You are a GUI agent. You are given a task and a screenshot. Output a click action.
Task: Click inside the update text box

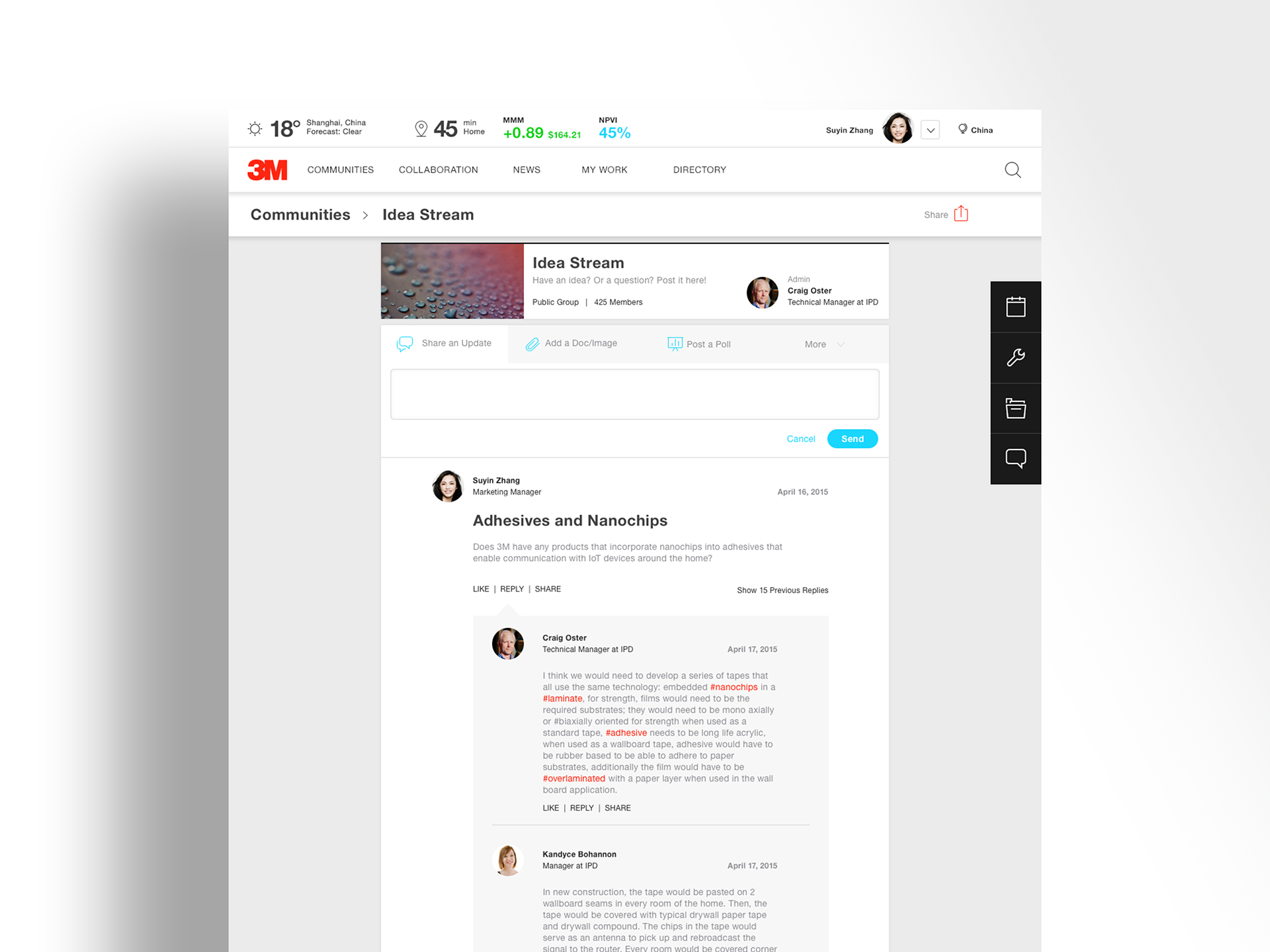point(634,394)
